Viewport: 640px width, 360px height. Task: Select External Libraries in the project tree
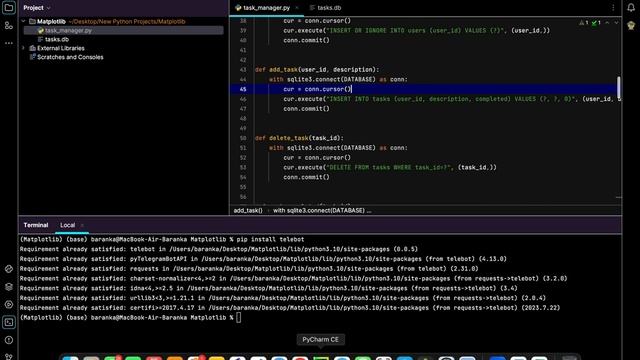point(61,48)
